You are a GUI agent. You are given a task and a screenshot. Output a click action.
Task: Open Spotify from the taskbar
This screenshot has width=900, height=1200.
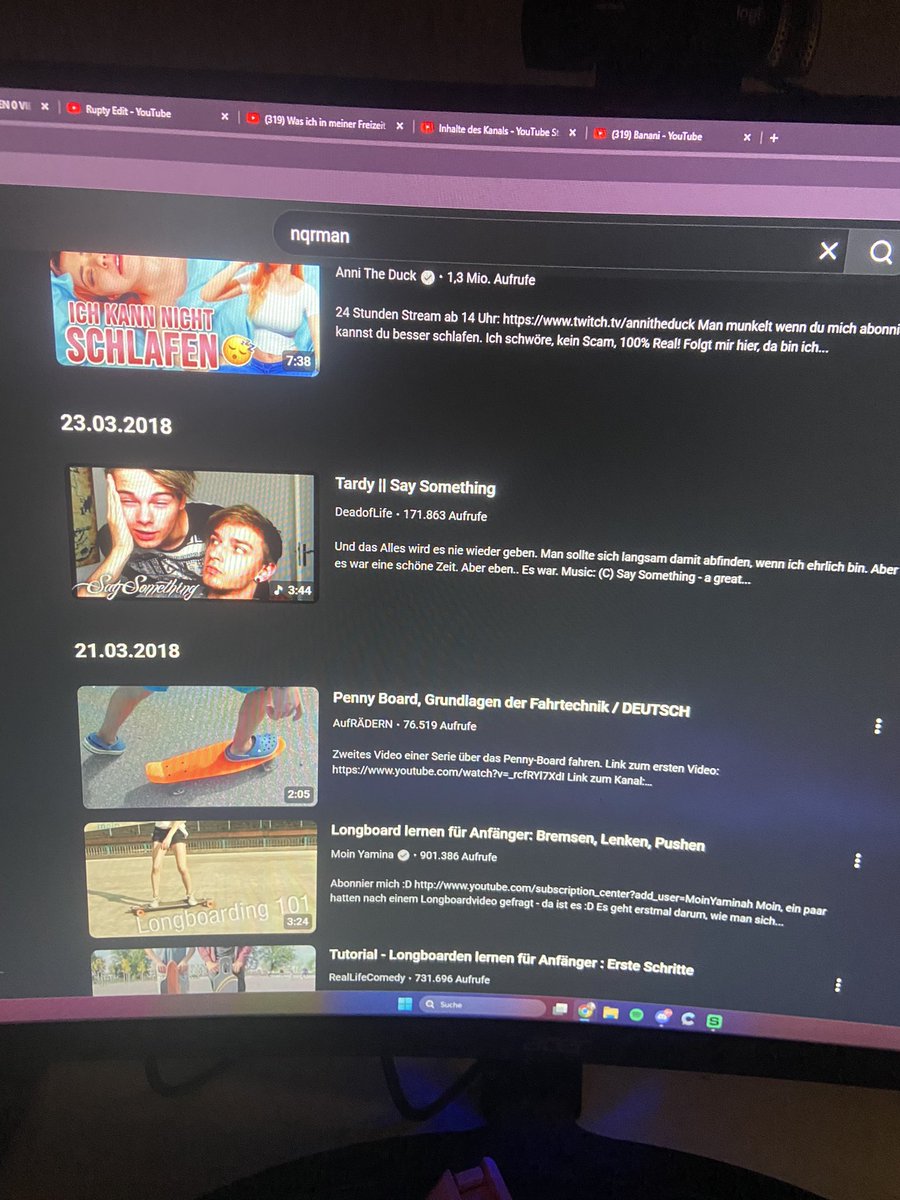coord(637,1015)
